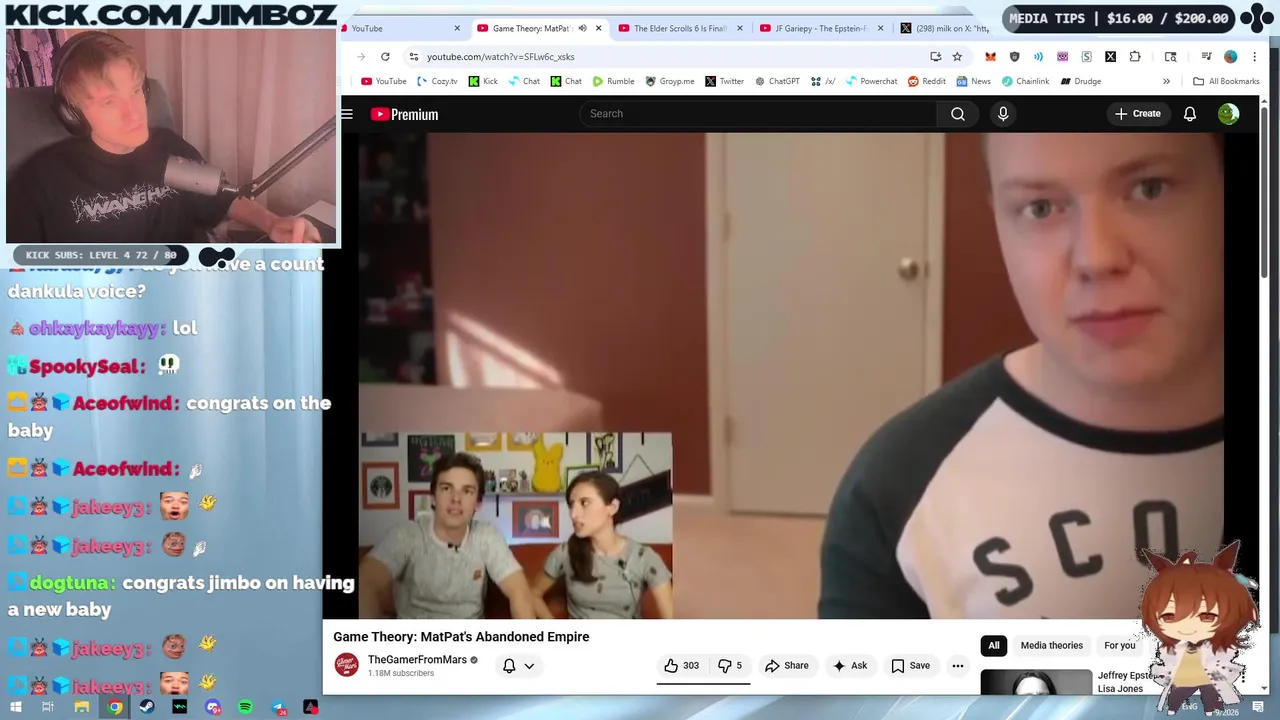Like the video with thumbs up
This screenshot has height=720, width=1280.
[x=681, y=665]
